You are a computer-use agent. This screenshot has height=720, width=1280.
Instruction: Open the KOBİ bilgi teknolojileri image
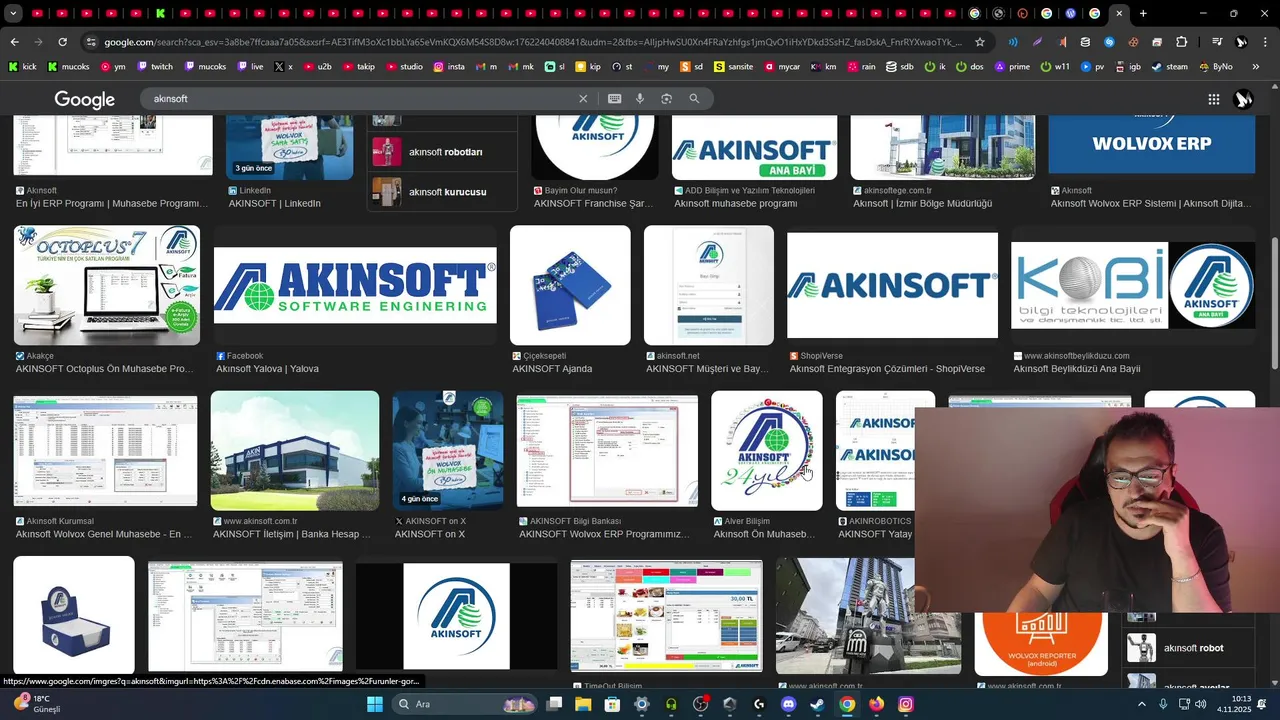(x=1133, y=285)
